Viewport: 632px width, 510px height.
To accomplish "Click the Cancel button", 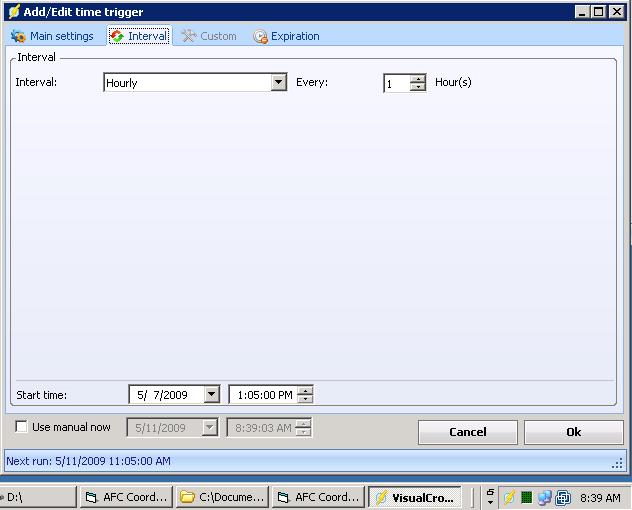I will [x=468, y=432].
